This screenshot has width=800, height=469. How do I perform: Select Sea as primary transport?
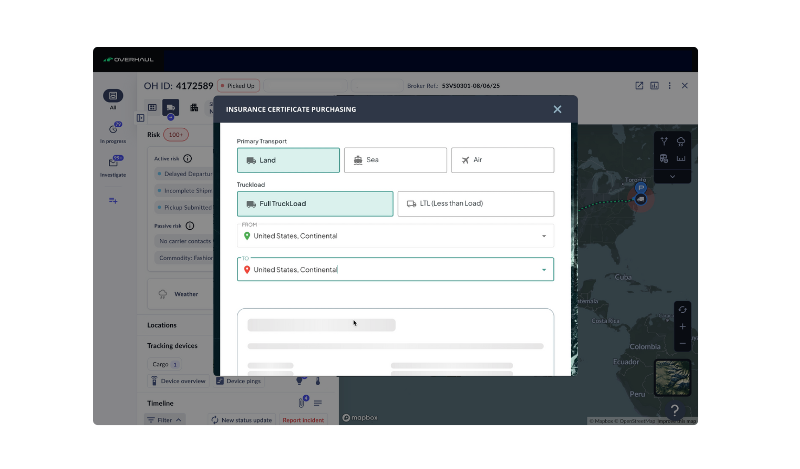tap(395, 160)
